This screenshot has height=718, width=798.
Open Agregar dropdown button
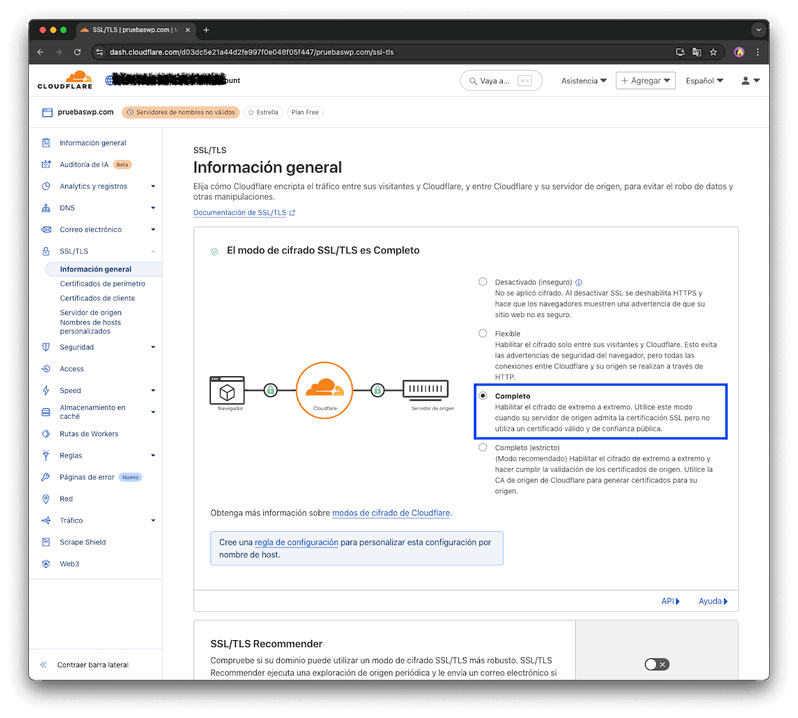point(645,80)
